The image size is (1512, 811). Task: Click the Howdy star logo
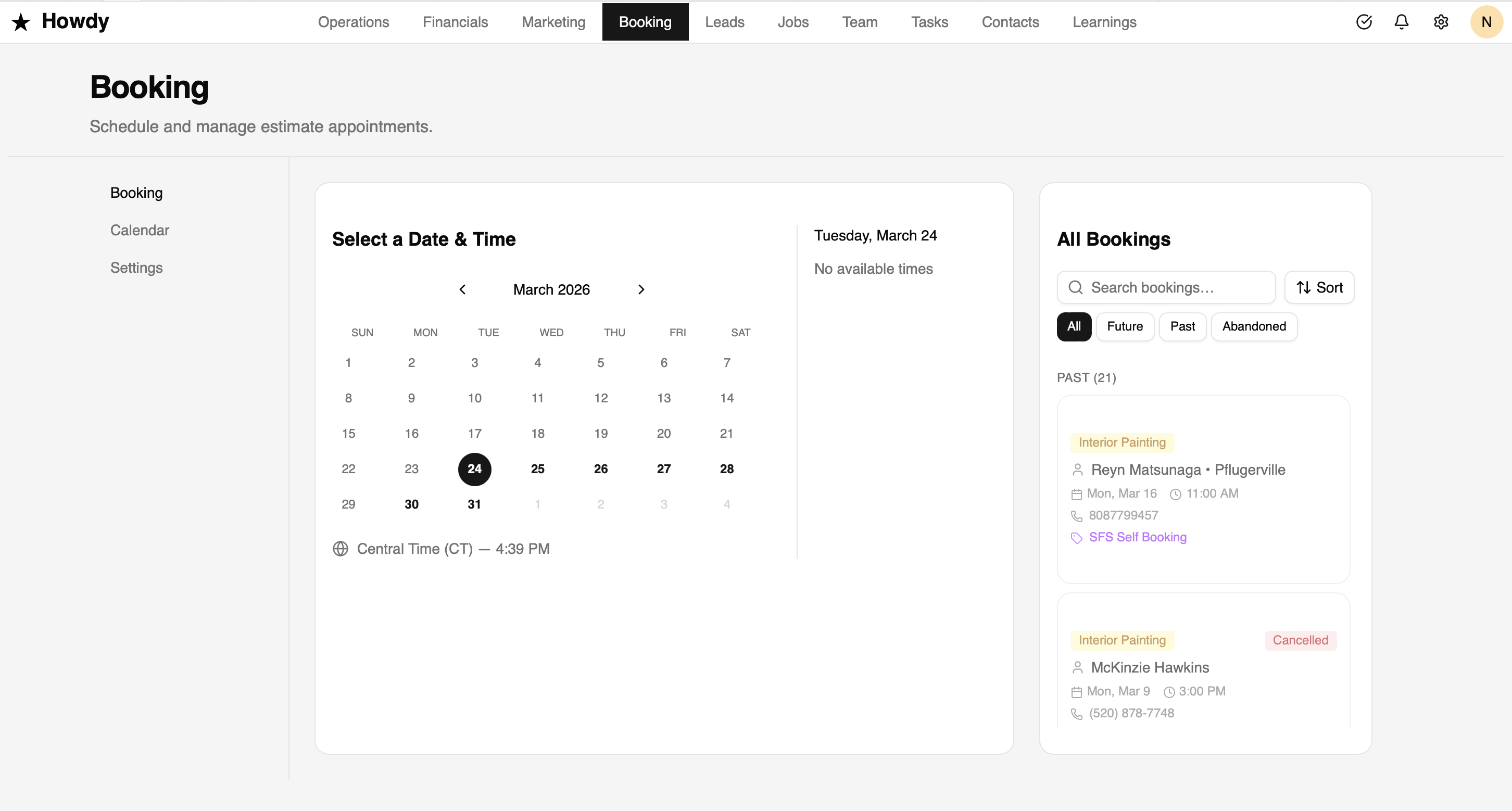[x=21, y=22]
